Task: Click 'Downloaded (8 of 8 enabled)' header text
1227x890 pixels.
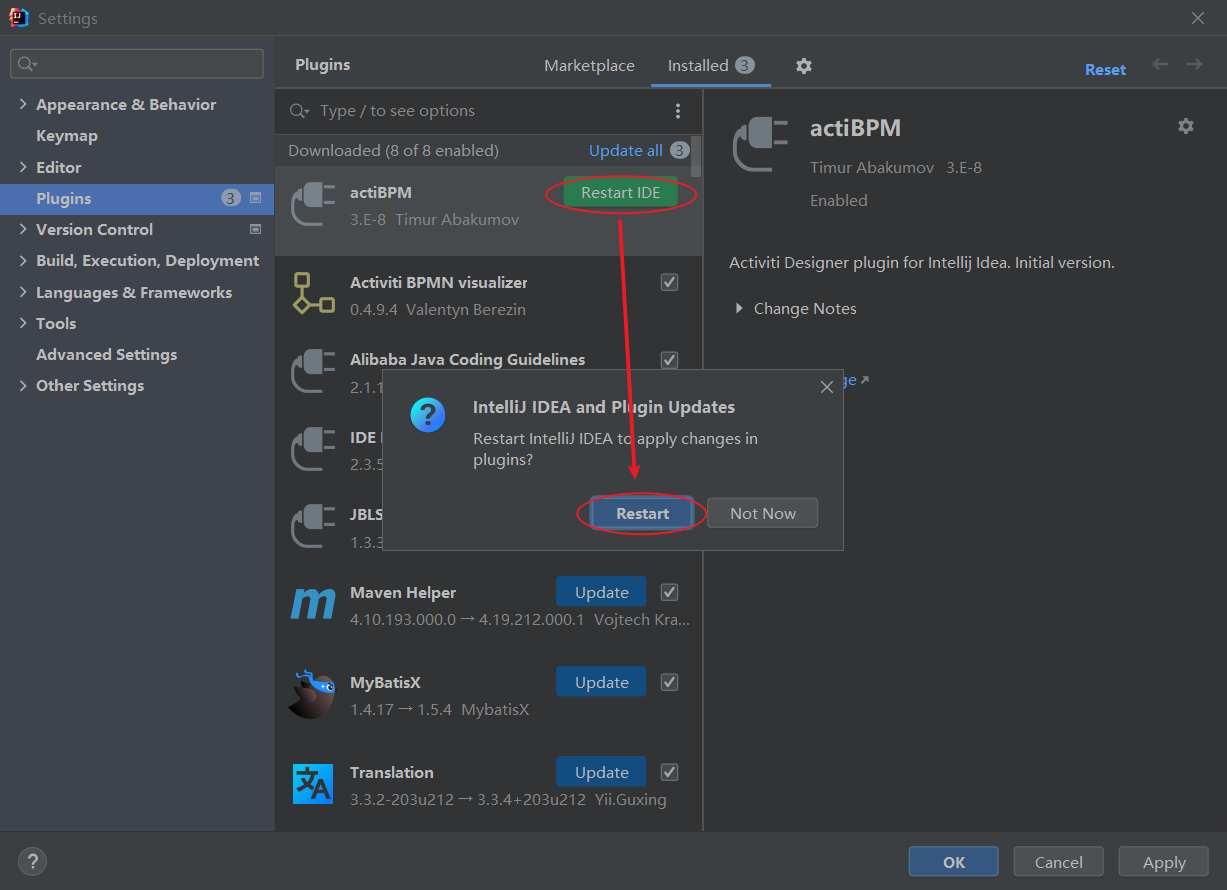Action: click(x=393, y=150)
